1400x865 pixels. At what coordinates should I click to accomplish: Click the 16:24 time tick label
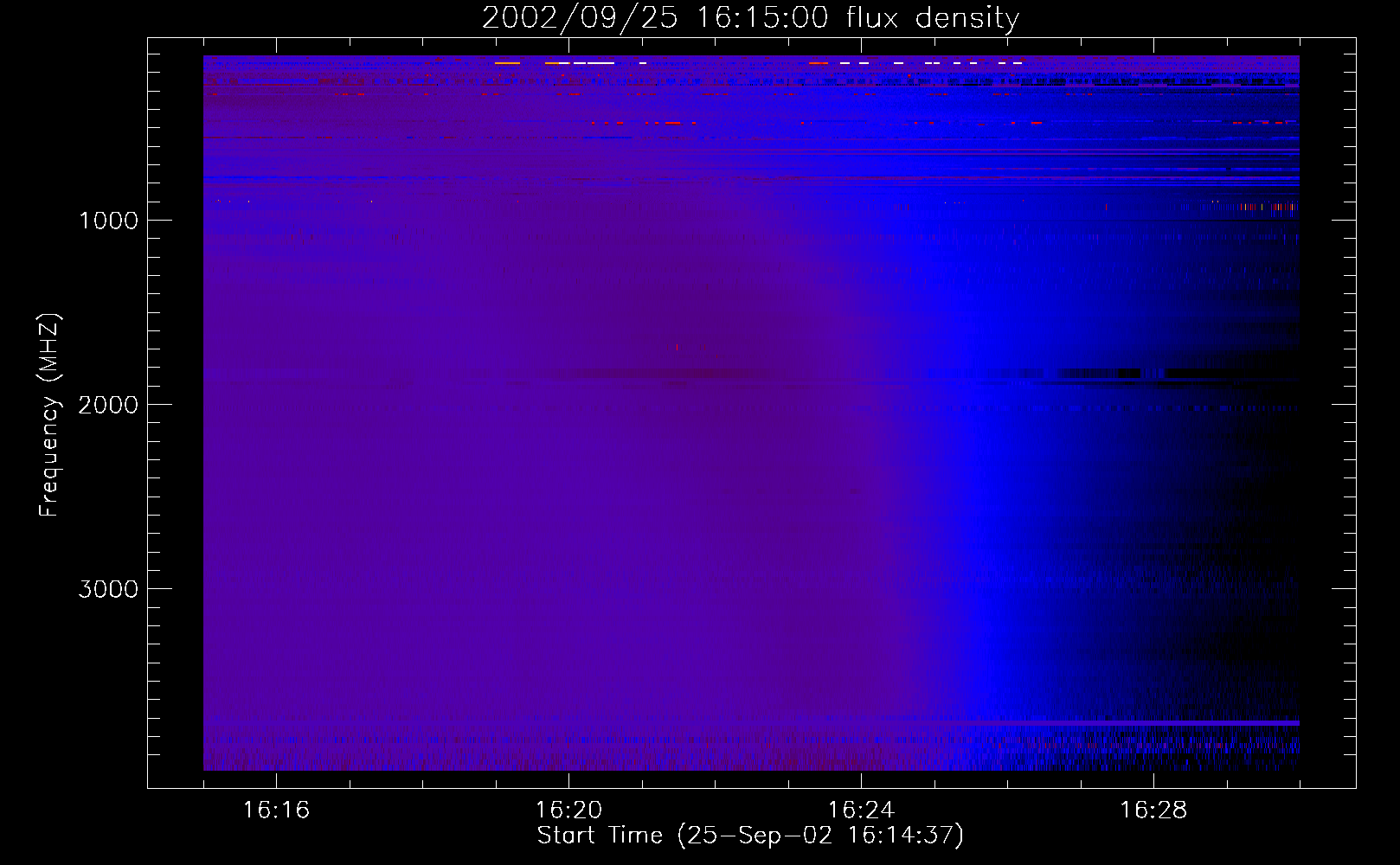(x=861, y=811)
